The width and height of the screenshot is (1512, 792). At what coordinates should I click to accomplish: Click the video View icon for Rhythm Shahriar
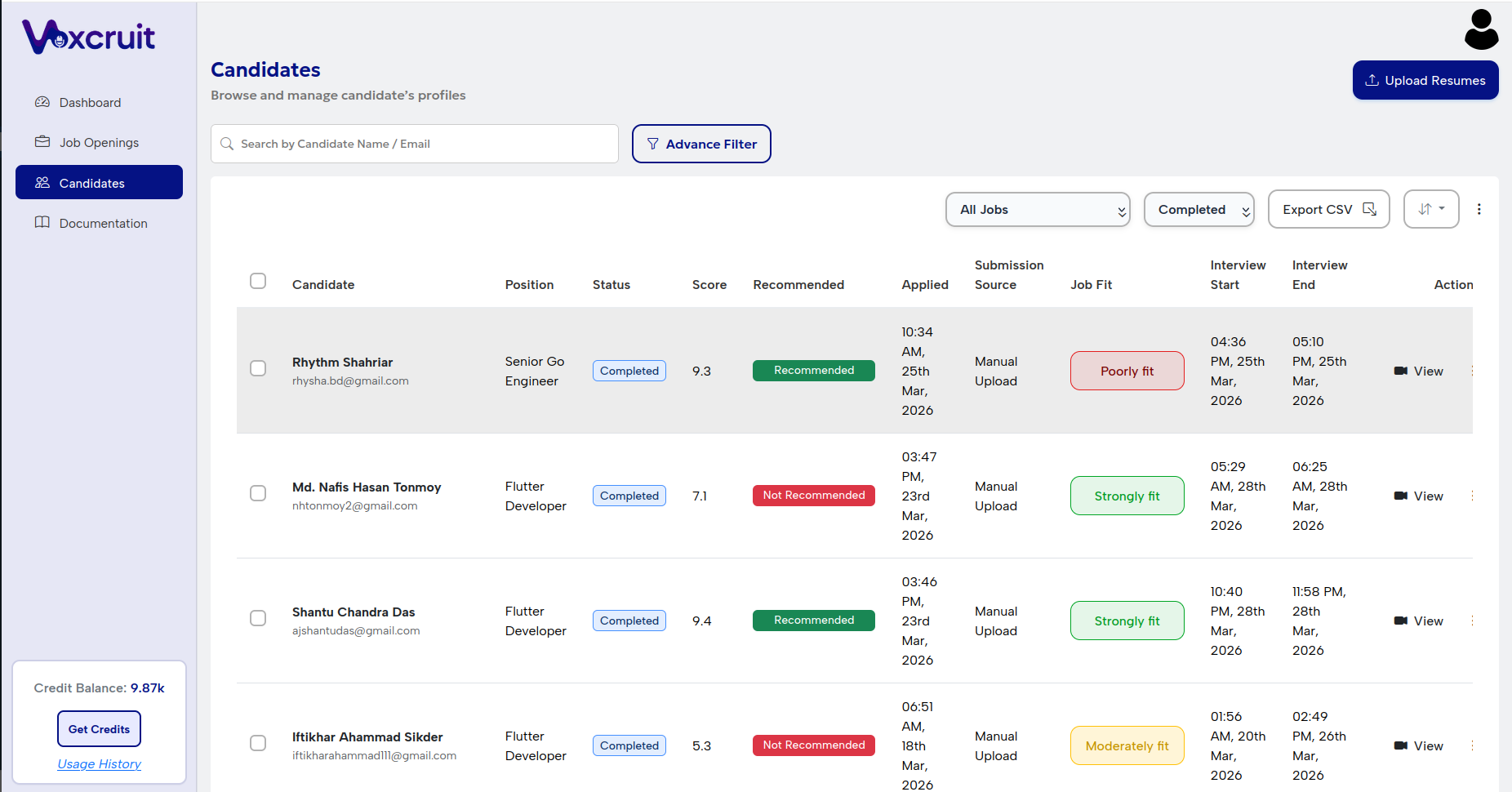coord(1401,372)
